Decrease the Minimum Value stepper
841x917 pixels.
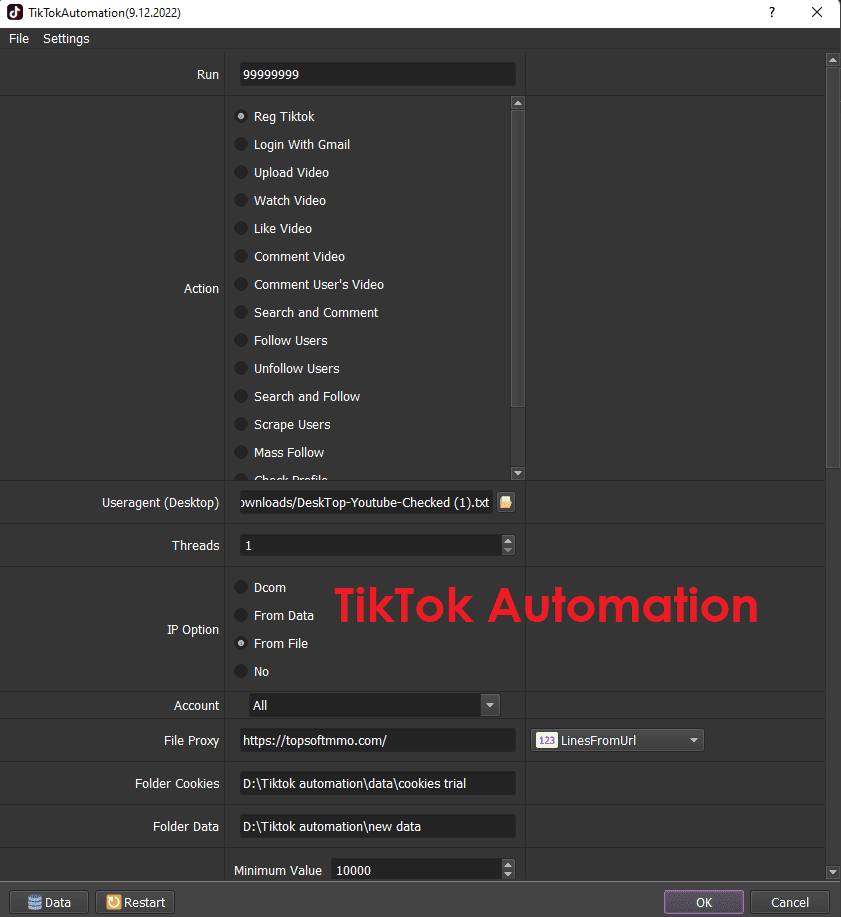coord(508,874)
